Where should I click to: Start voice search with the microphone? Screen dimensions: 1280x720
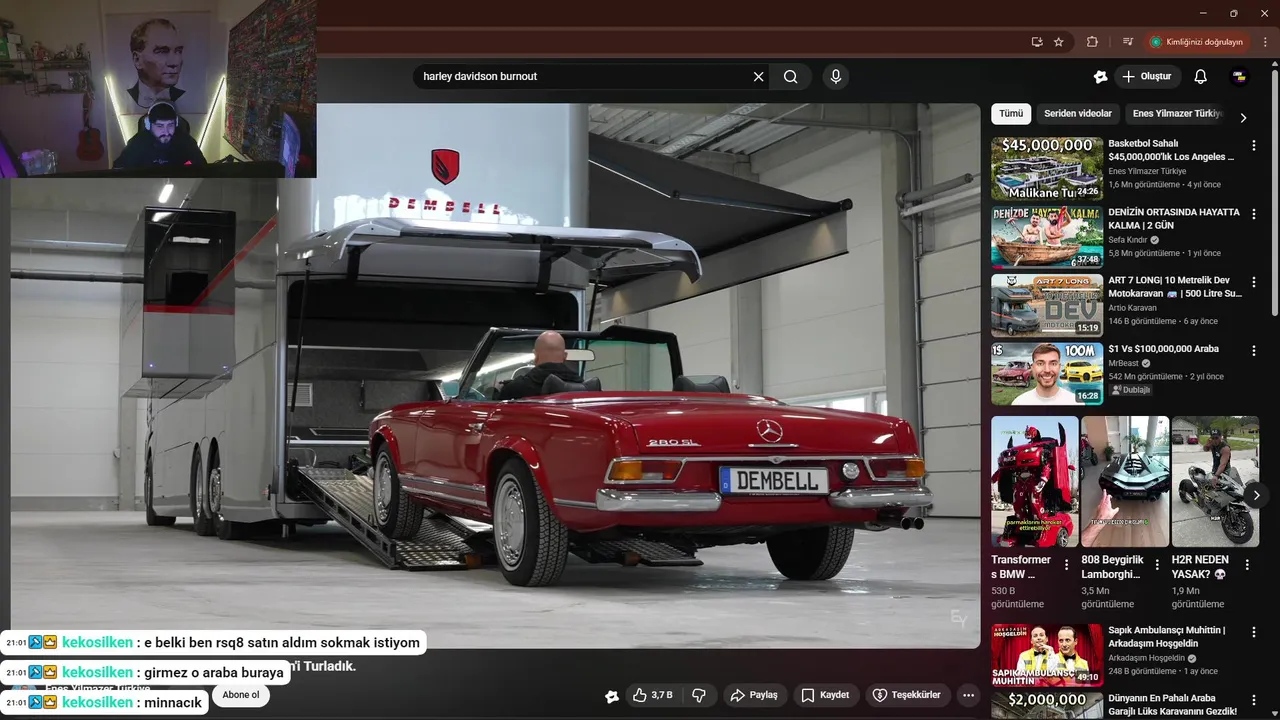click(x=836, y=77)
